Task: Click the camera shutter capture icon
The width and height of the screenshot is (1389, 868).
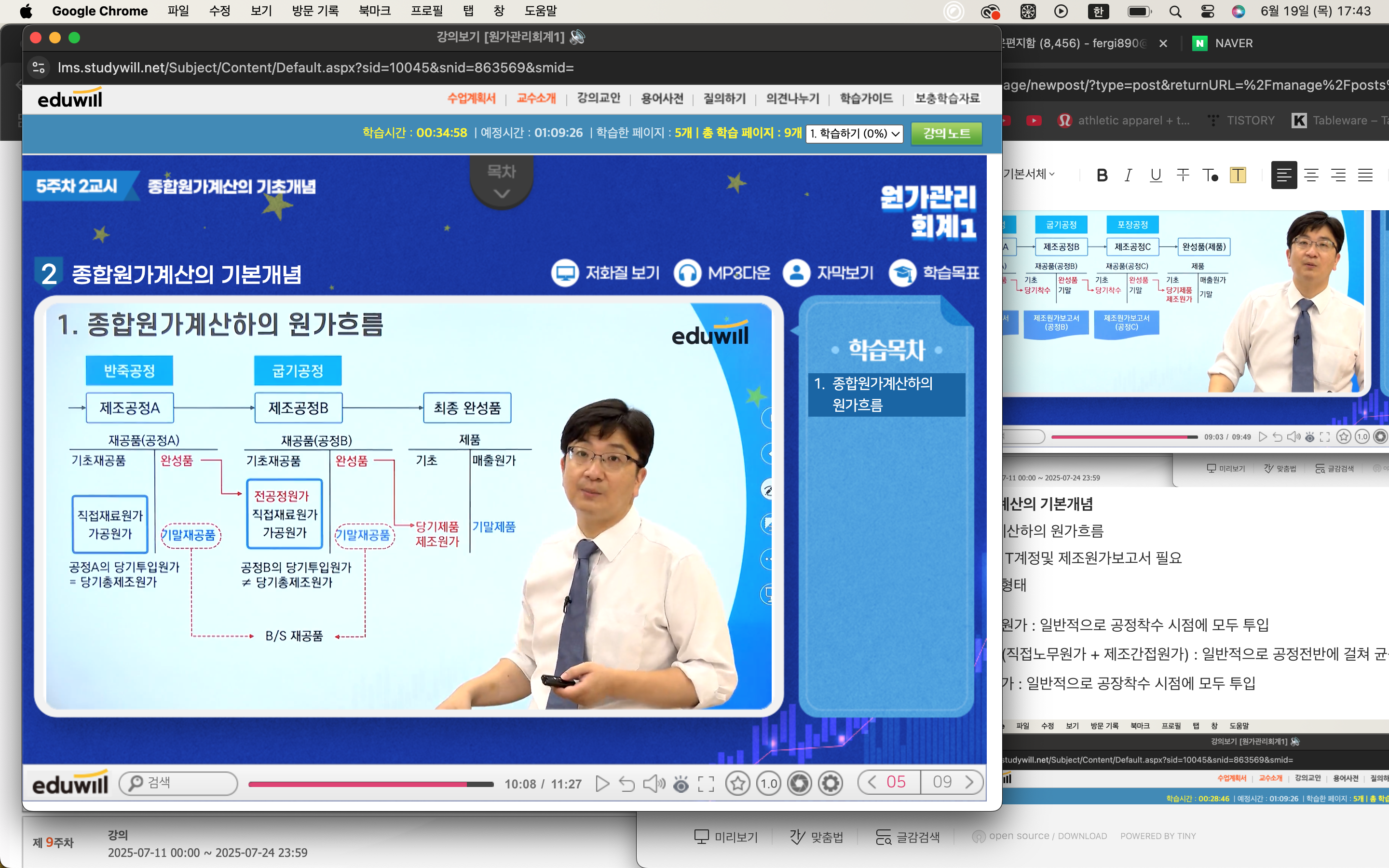Action: coord(800,784)
